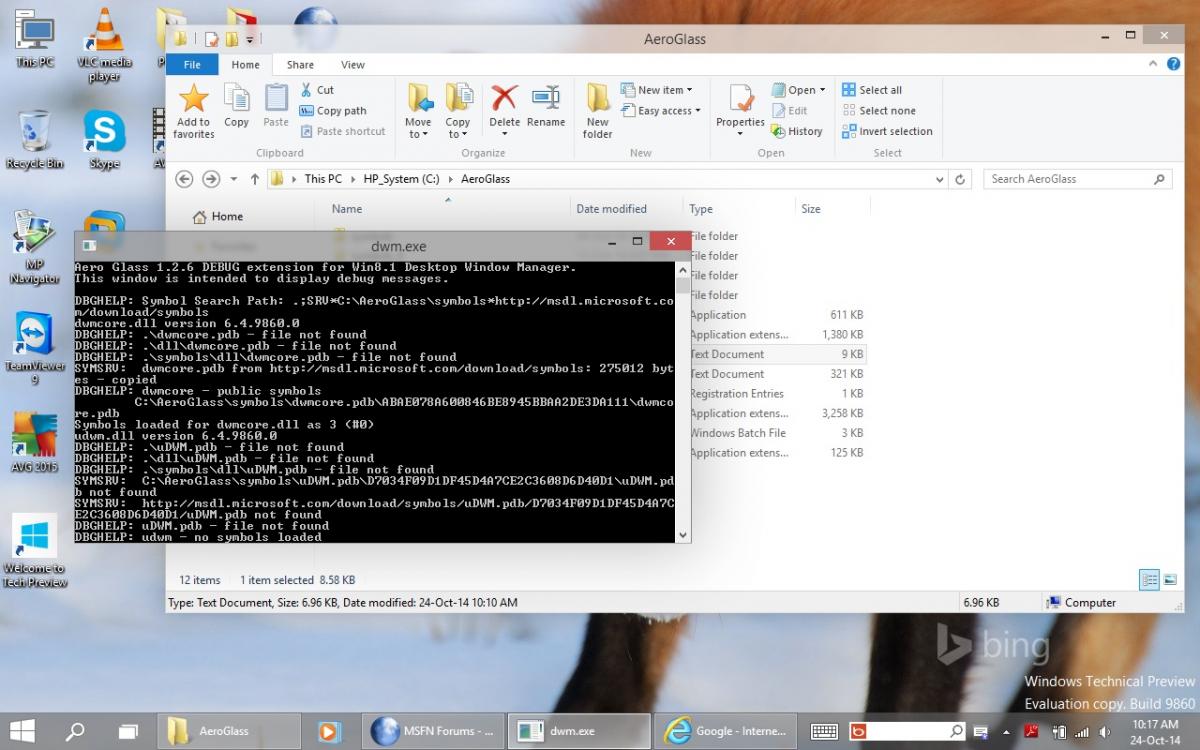1200x750 pixels.
Task: Click Select none in ribbon
Action: pyautogui.click(x=879, y=111)
